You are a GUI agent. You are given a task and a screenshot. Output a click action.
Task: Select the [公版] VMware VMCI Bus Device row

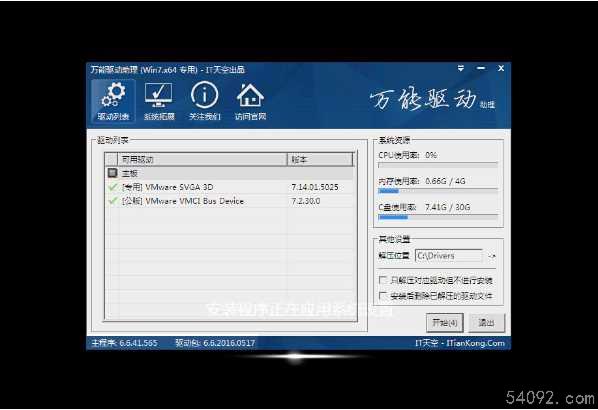pos(230,201)
